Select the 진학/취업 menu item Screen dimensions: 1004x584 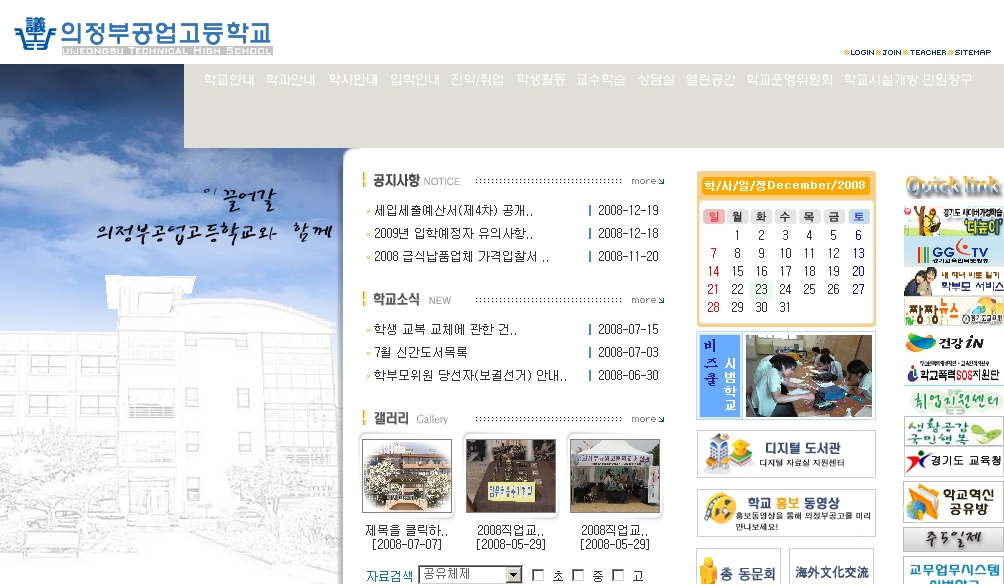(477, 80)
